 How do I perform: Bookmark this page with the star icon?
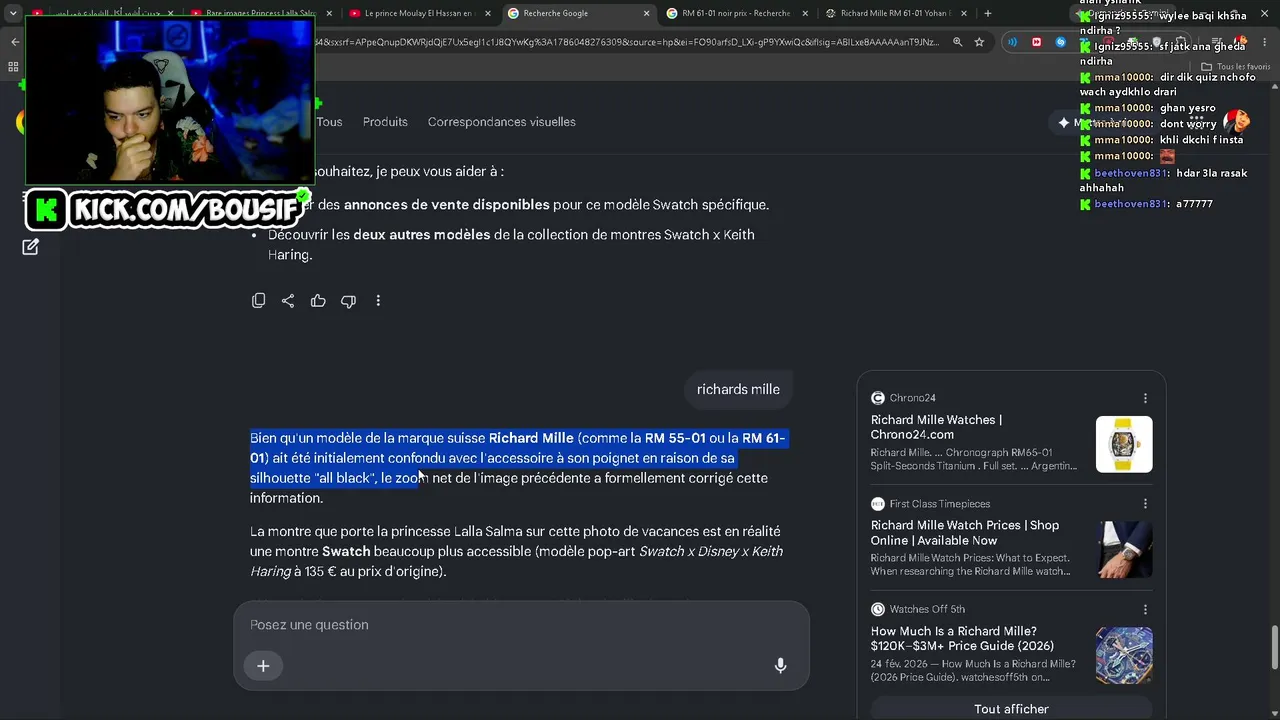(979, 42)
